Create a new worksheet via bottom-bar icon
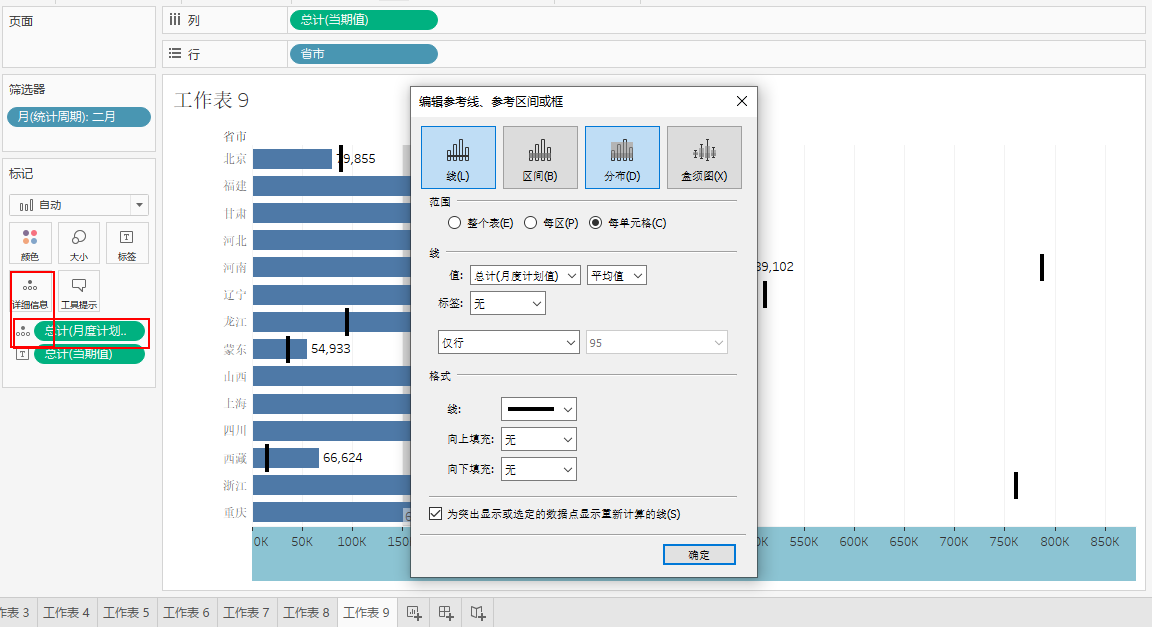This screenshot has height=627, width=1152. click(413, 611)
